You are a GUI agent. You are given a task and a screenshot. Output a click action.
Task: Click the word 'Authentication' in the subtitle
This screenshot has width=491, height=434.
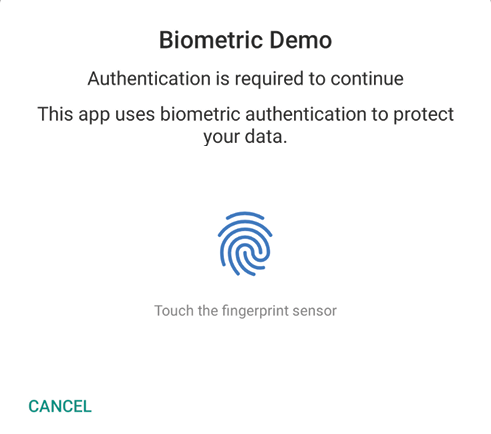click(x=149, y=79)
